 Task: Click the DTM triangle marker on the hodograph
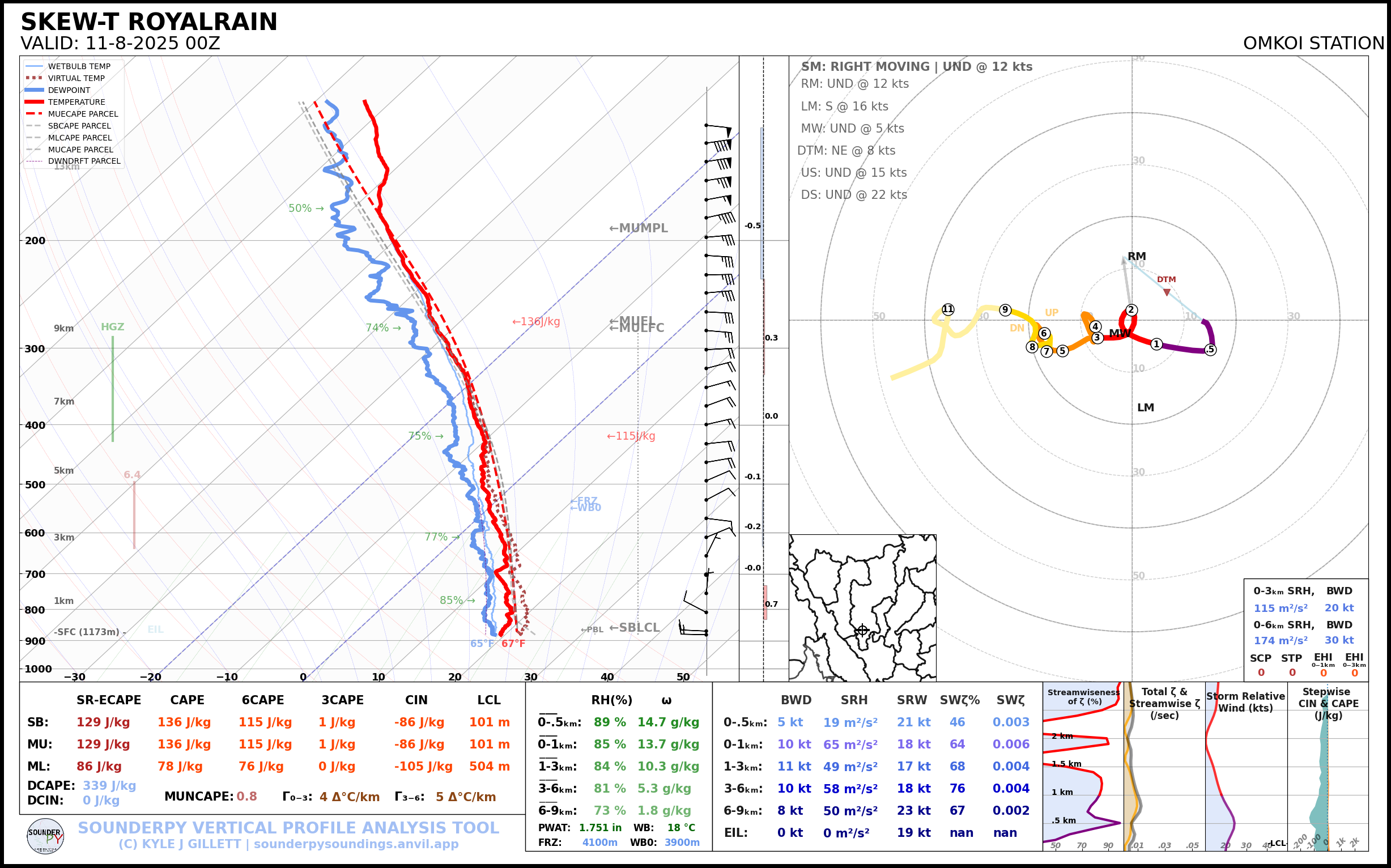coord(1167,293)
